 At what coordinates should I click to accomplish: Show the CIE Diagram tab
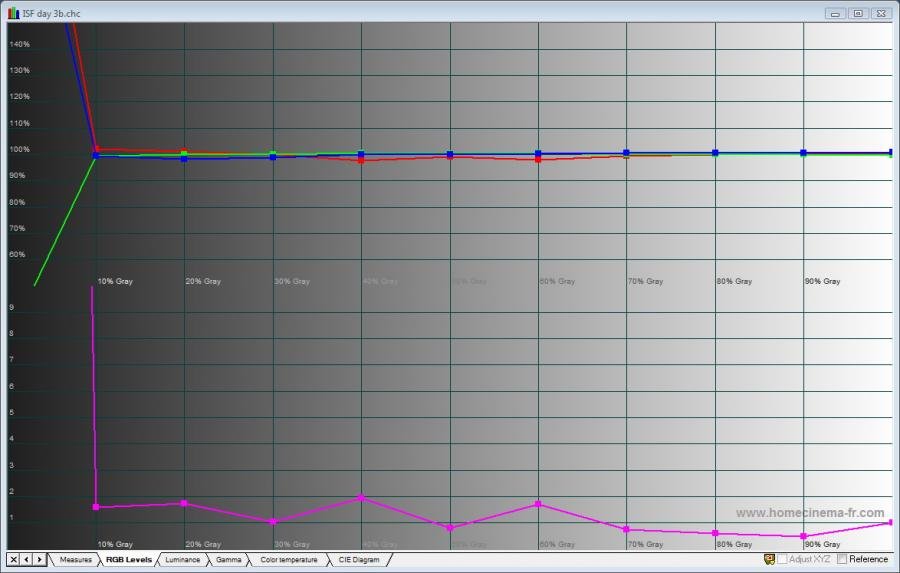click(x=359, y=559)
